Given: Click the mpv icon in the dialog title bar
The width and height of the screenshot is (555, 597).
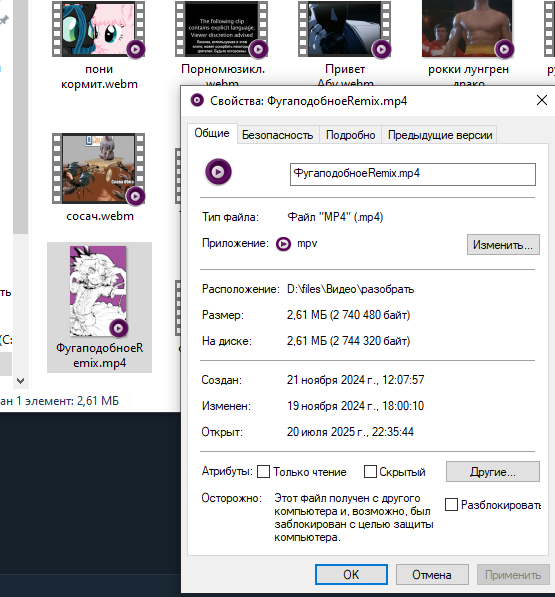Looking at the screenshot, I should (197, 101).
